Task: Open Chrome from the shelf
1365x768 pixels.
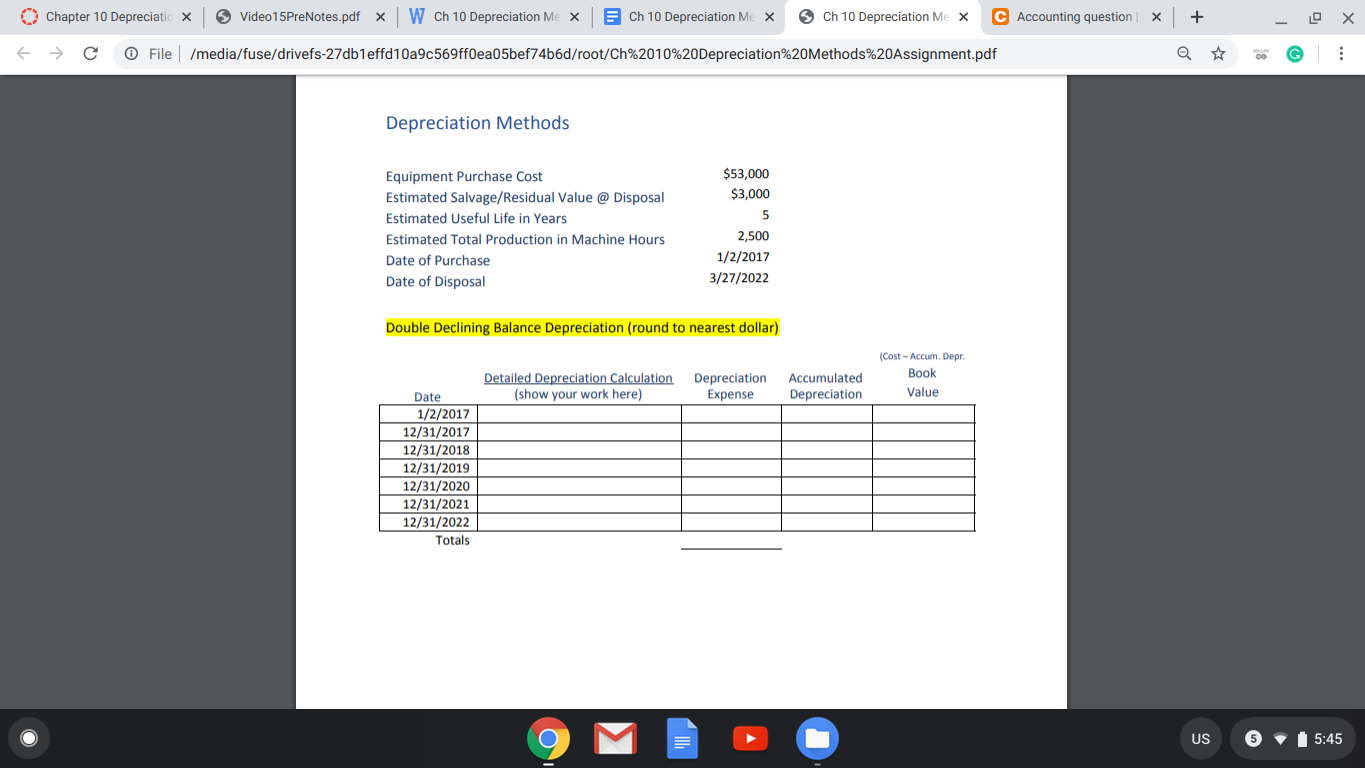Action: pos(548,739)
